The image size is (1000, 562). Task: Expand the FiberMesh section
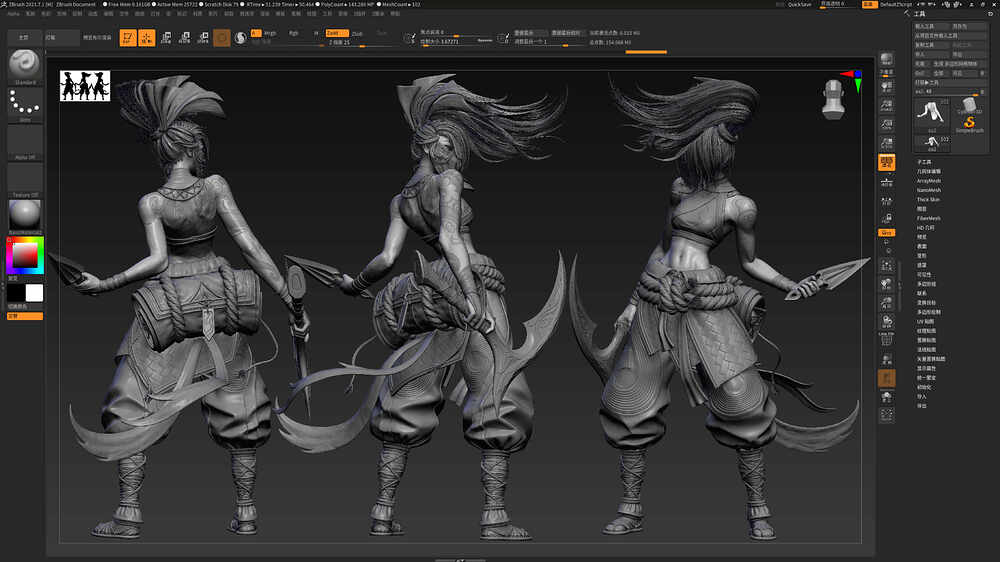(929, 218)
